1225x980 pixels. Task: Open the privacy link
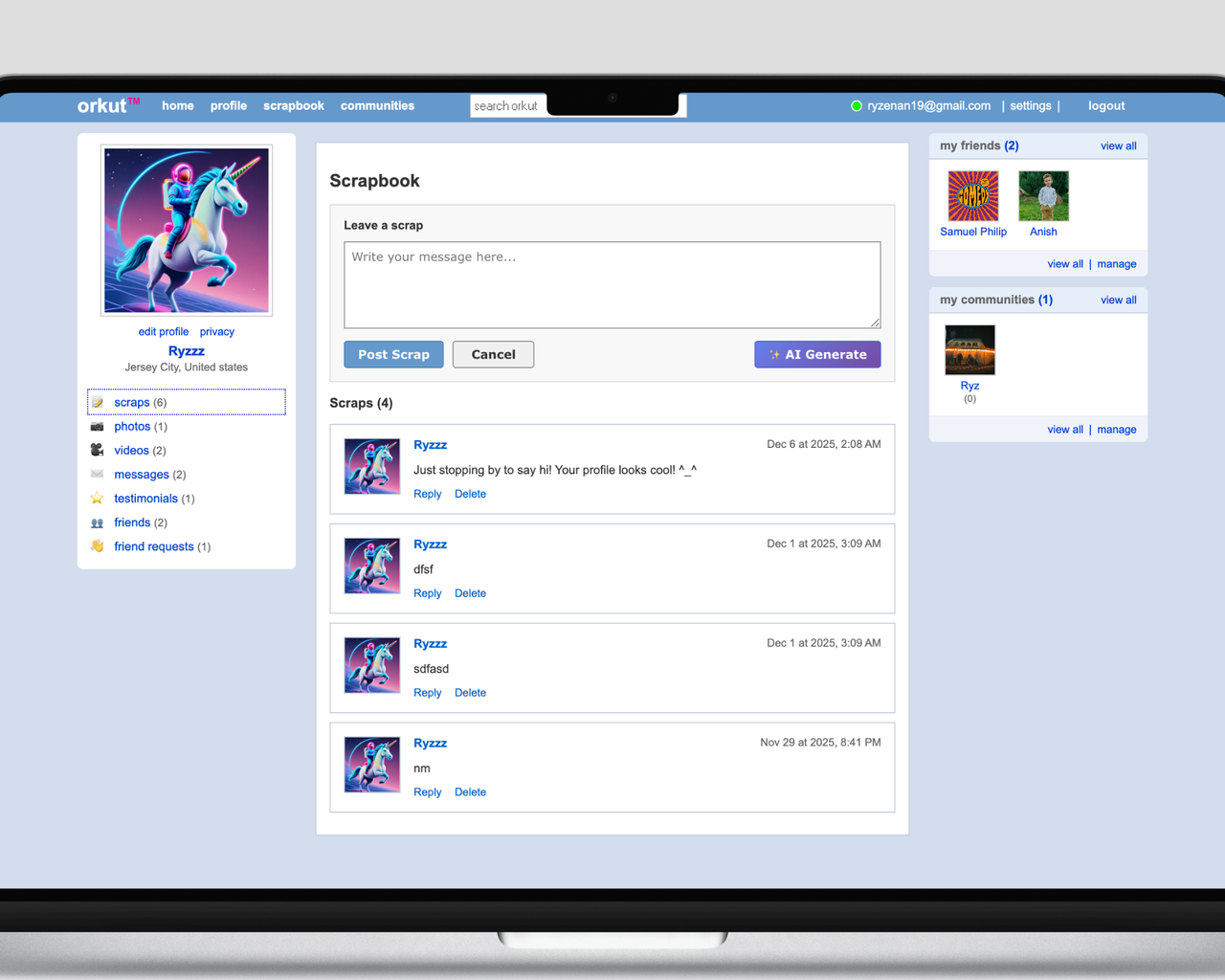click(217, 332)
